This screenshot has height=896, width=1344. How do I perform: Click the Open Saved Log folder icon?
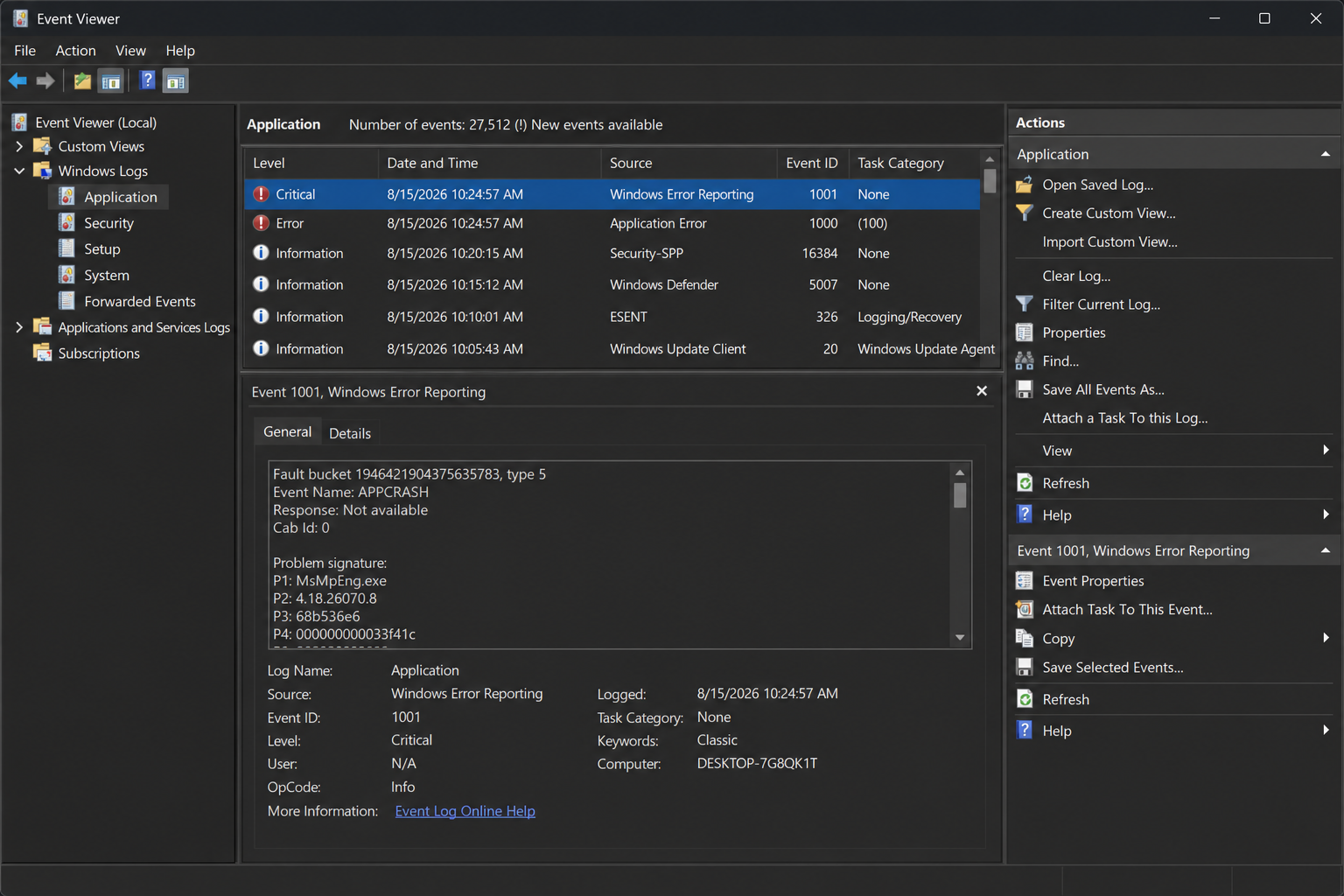pyautogui.click(x=1025, y=185)
